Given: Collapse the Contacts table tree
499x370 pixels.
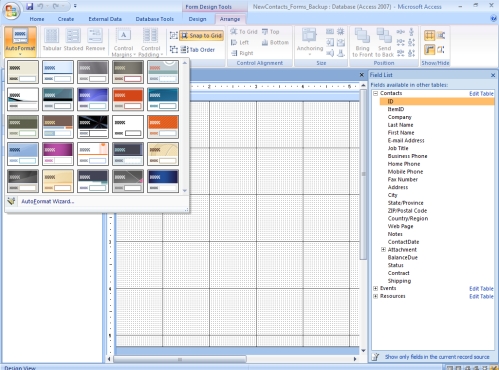Looking at the screenshot, I should [x=375, y=93].
